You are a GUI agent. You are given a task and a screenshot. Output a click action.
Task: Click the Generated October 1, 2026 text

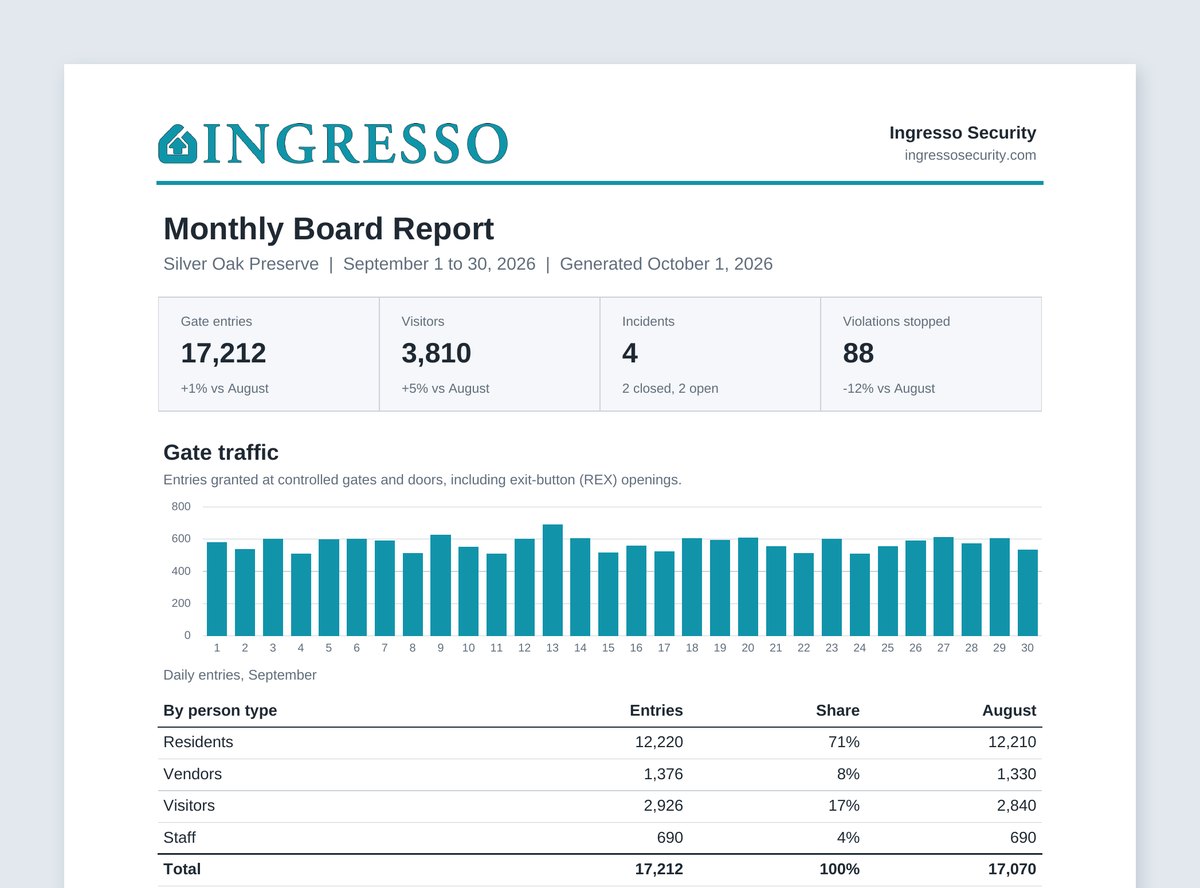pyautogui.click(x=666, y=264)
